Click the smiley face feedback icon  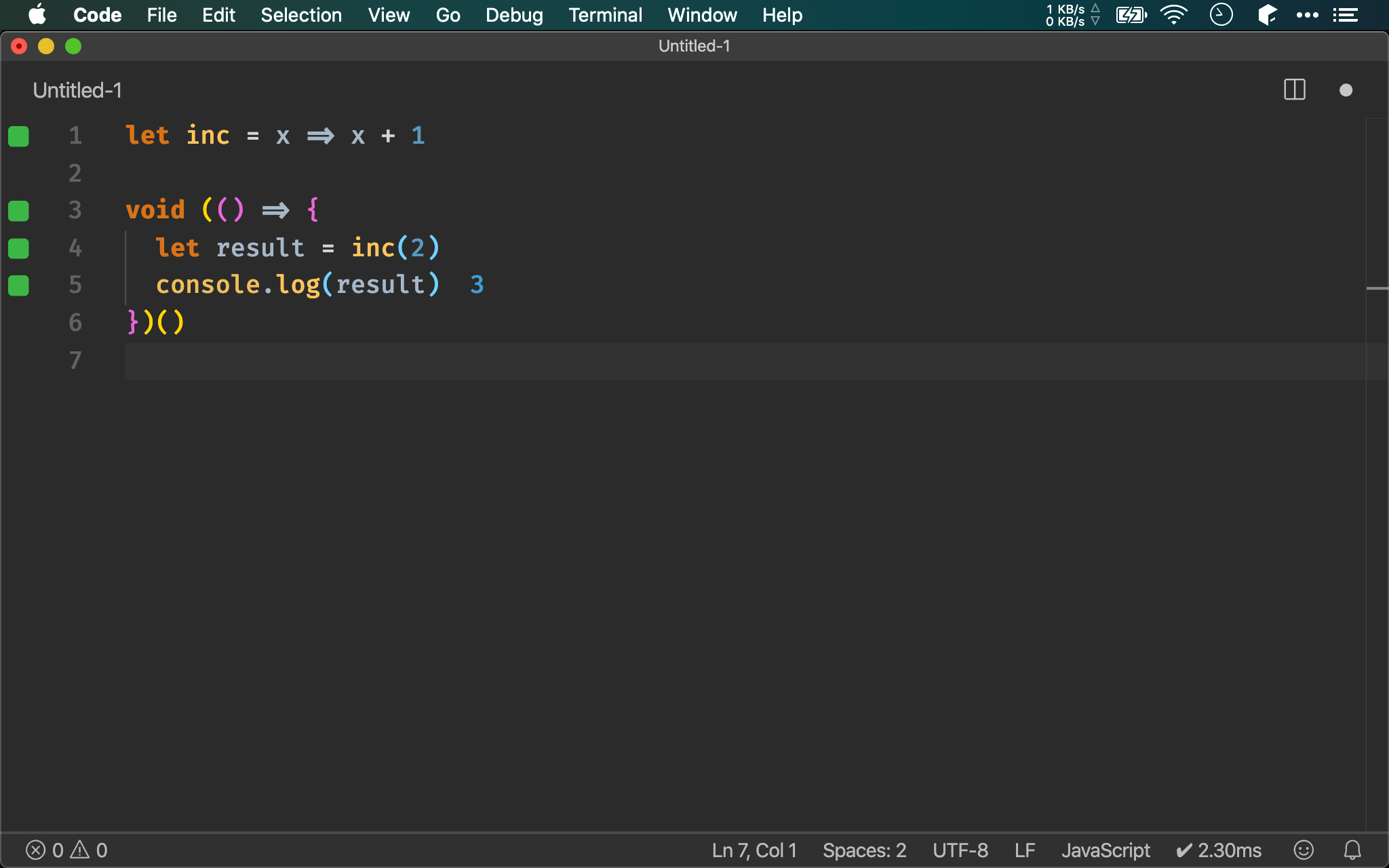point(1302,850)
